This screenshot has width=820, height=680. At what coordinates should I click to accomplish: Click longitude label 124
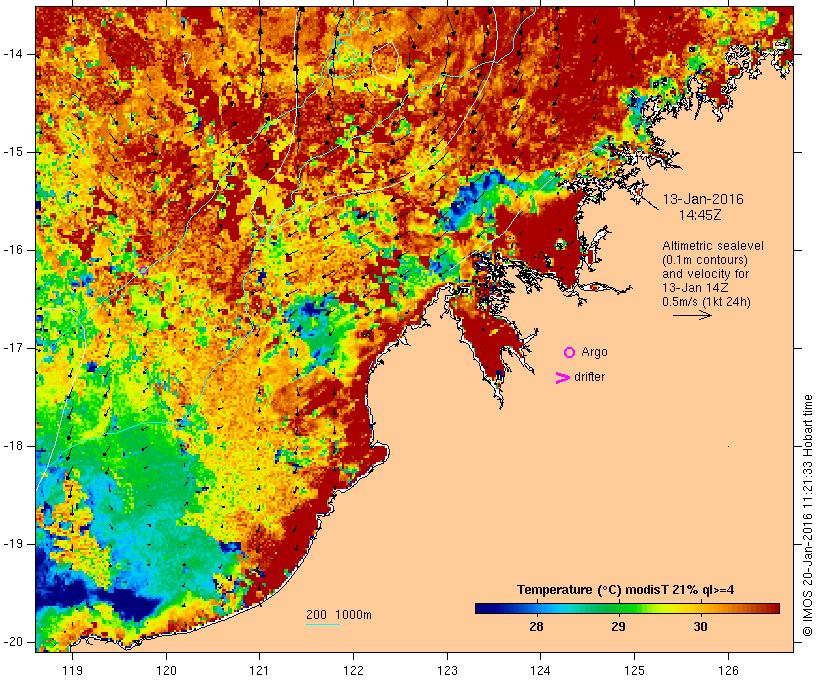pos(540,670)
